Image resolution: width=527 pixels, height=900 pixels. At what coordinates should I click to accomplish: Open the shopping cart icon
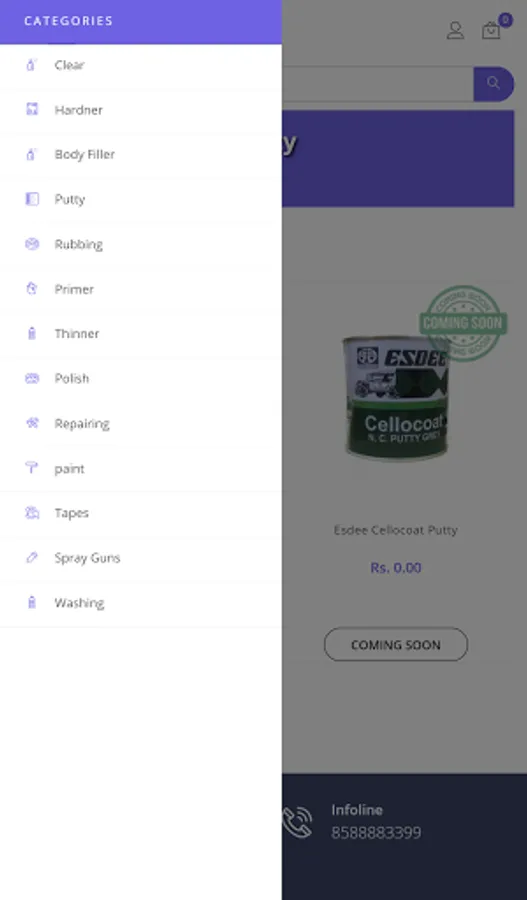pyautogui.click(x=491, y=30)
